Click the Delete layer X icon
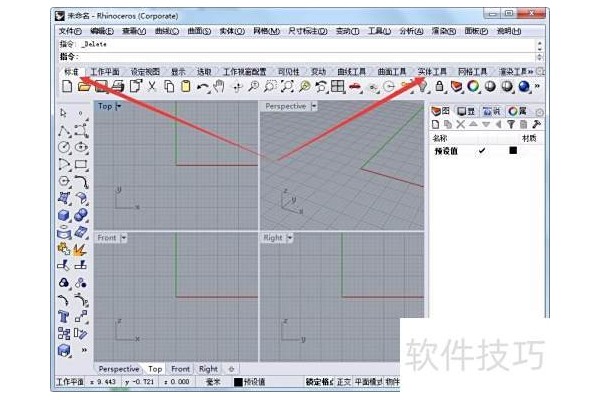 pos(460,124)
